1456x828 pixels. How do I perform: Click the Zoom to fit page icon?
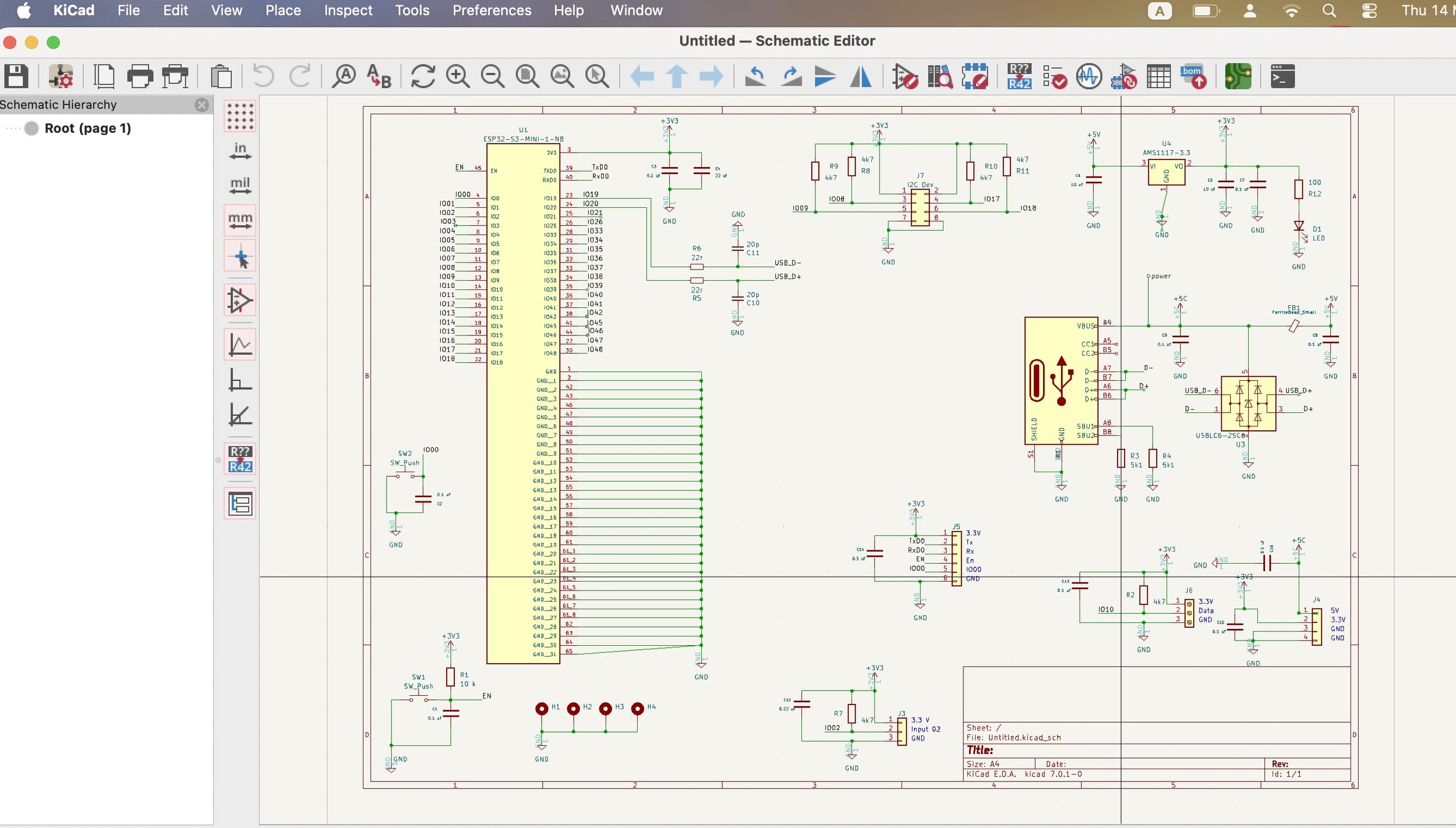pos(527,76)
